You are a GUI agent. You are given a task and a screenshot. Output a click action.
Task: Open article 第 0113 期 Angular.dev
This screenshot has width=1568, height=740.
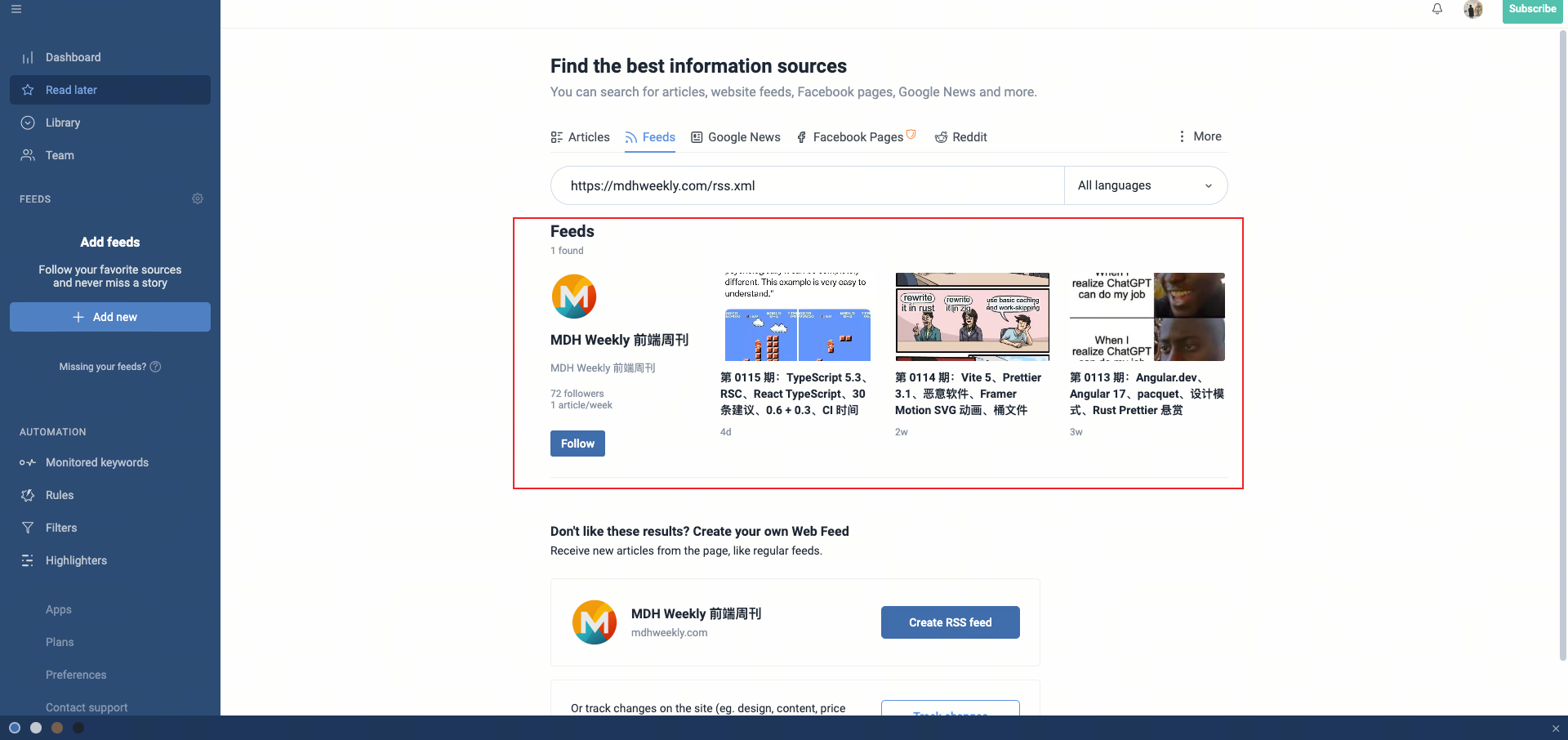[x=1147, y=394]
